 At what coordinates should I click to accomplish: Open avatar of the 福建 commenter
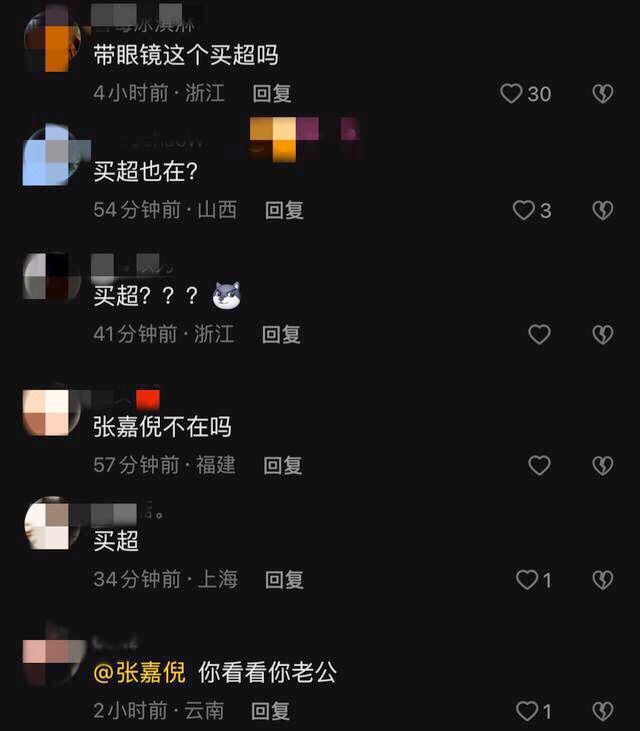[x=51, y=412]
